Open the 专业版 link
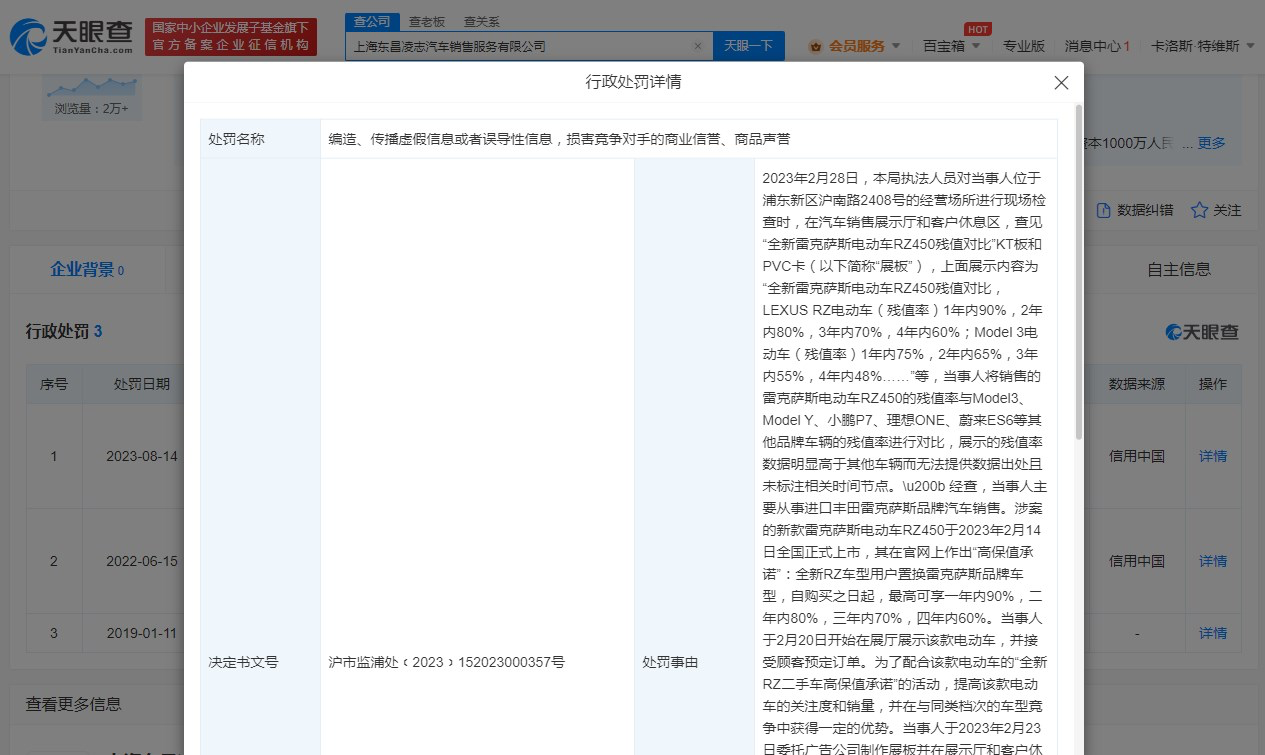The image size is (1265, 755). (x=1024, y=46)
